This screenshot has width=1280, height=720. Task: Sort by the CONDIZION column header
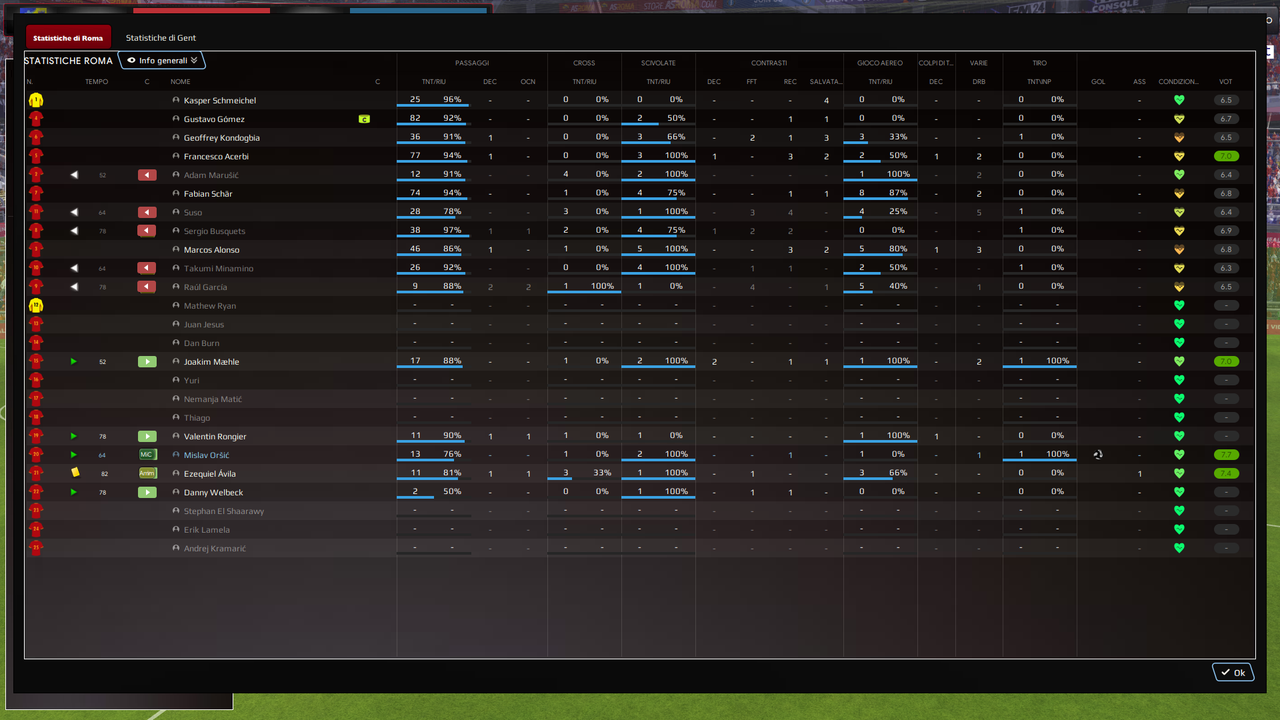tap(1179, 82)
